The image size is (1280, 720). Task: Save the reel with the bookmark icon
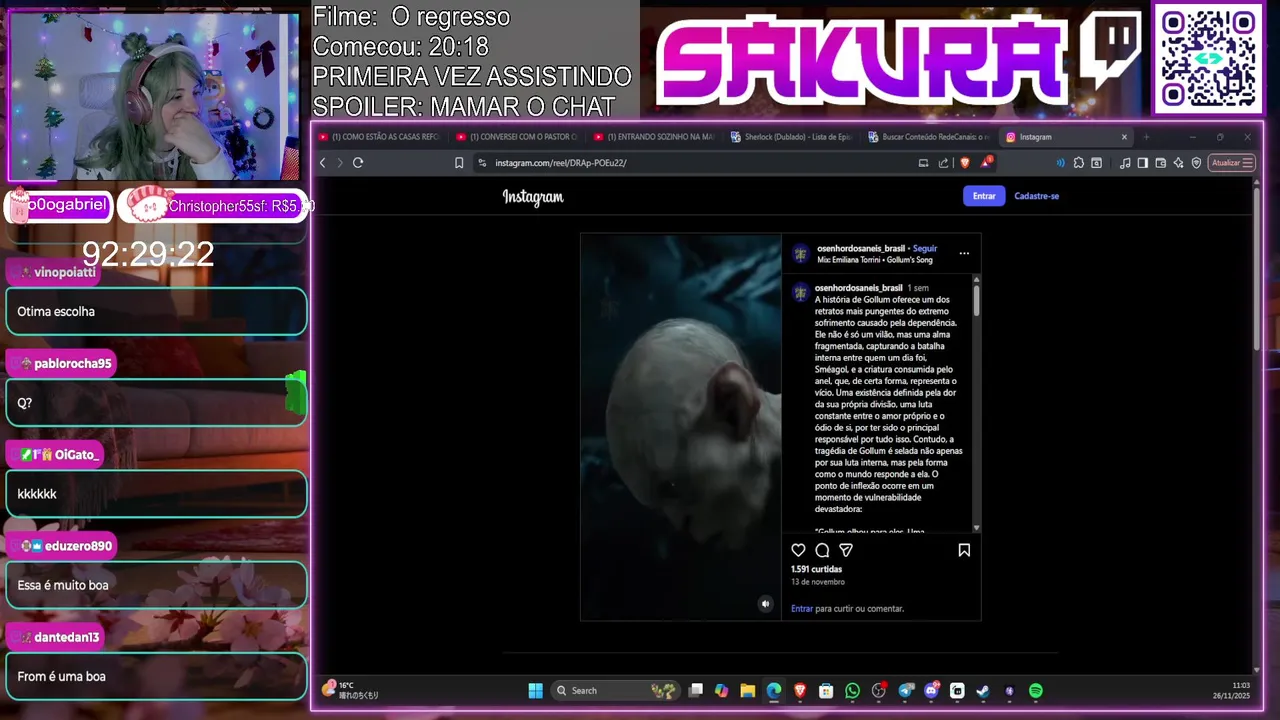tap(964, 550)
